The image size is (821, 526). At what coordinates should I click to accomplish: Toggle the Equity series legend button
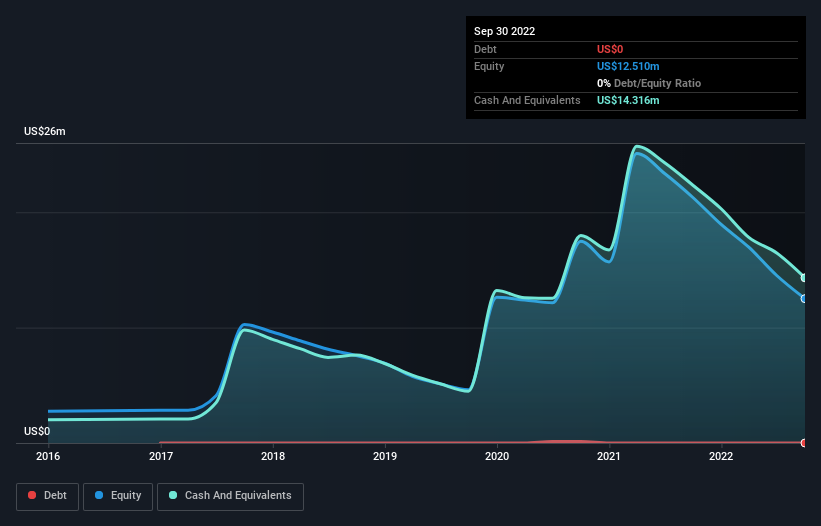(x=118, y=496)
